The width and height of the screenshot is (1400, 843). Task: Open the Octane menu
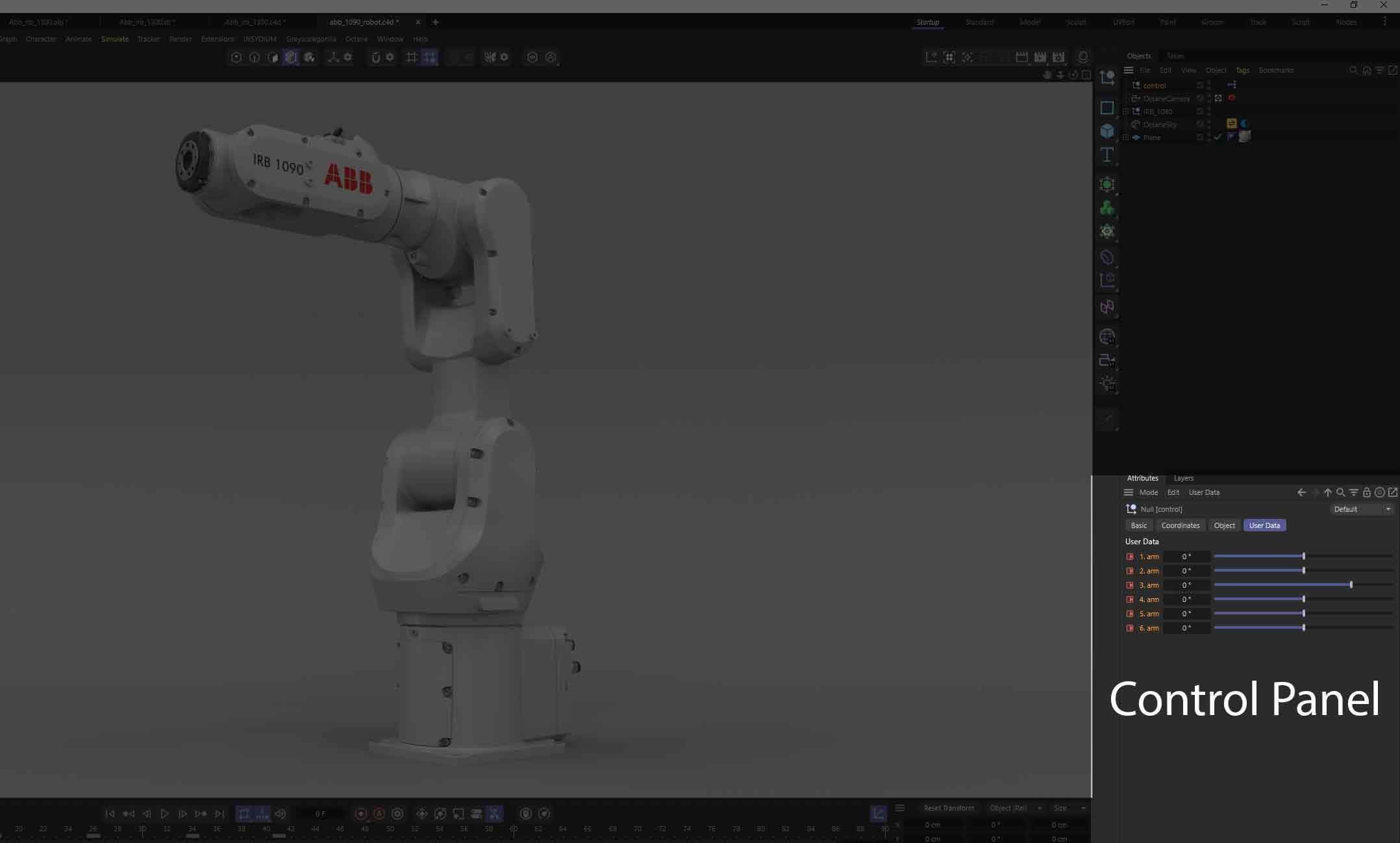pyautogui.click(x=356, y=39)
